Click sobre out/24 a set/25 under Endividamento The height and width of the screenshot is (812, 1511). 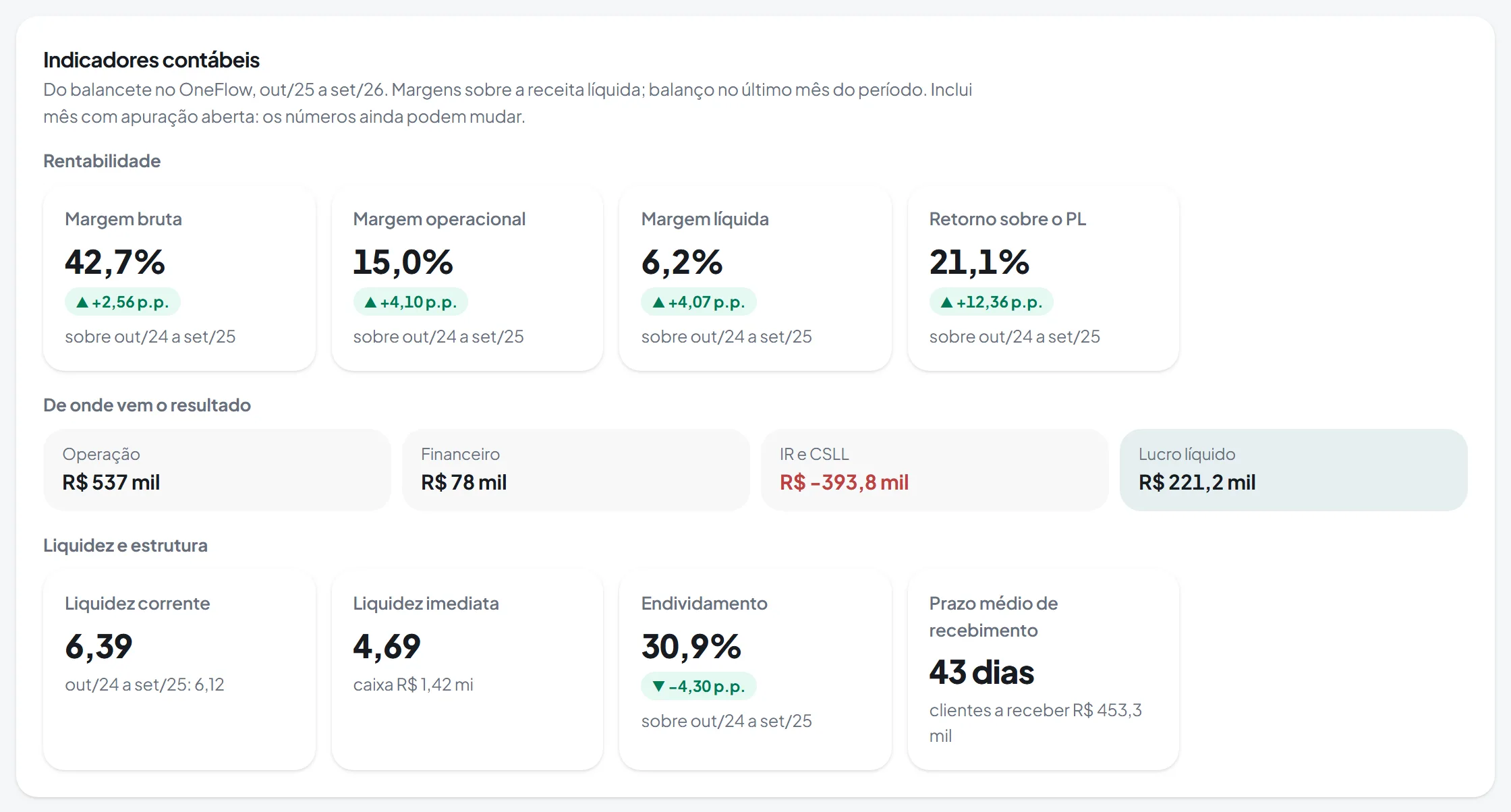click(x=726, y=721)
